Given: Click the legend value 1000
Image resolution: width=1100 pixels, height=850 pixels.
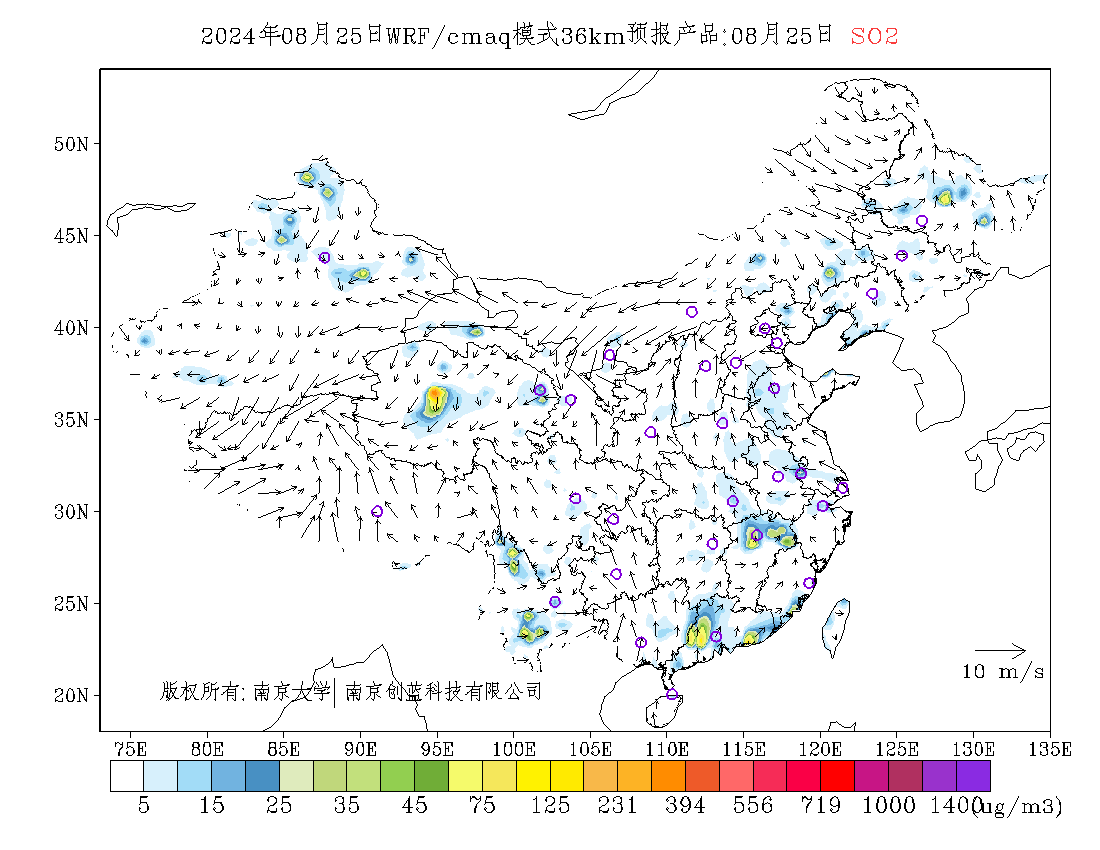Looking at the screenshot, I should (x=888, y=805).
